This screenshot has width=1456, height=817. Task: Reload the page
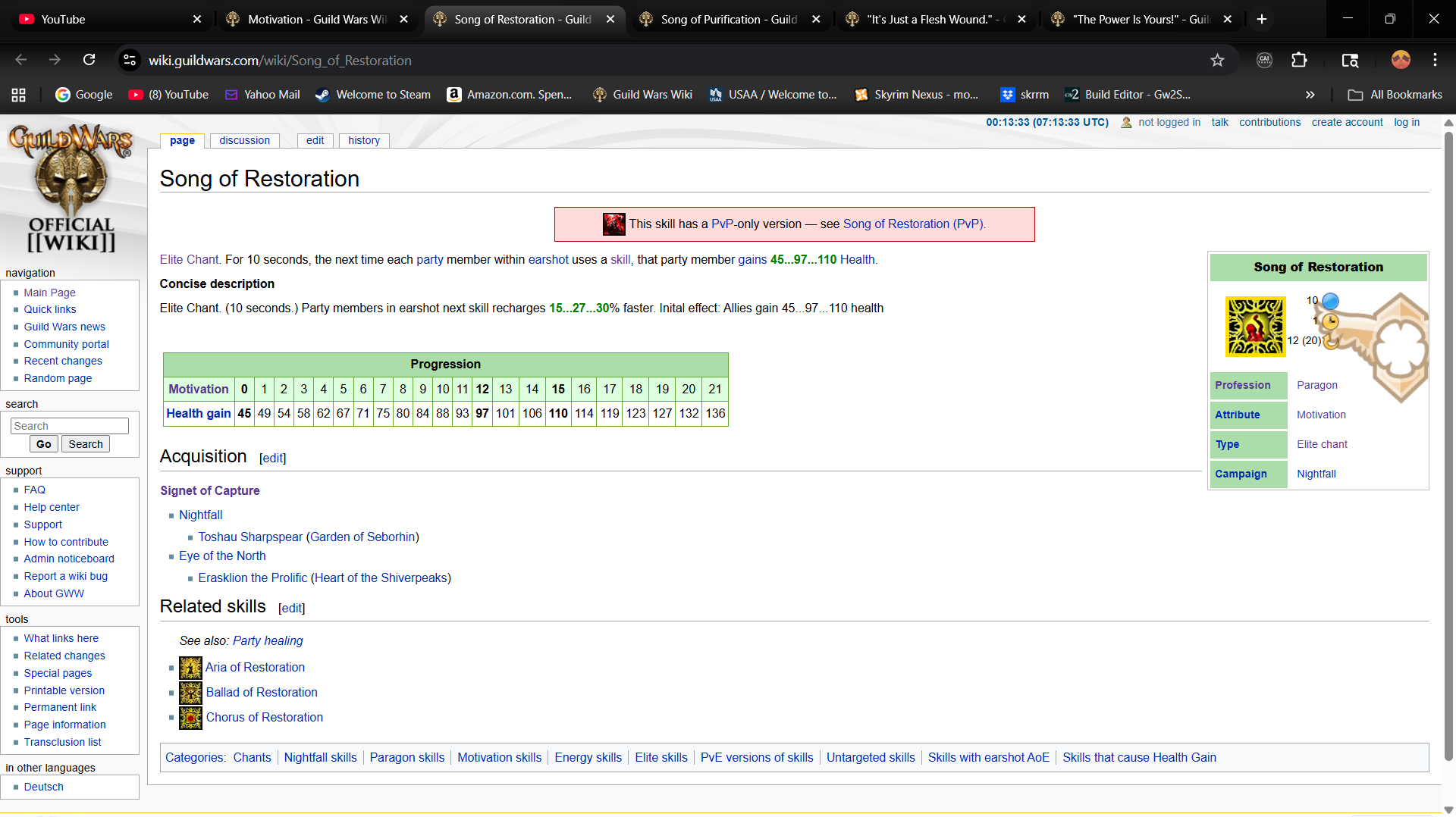89,60
